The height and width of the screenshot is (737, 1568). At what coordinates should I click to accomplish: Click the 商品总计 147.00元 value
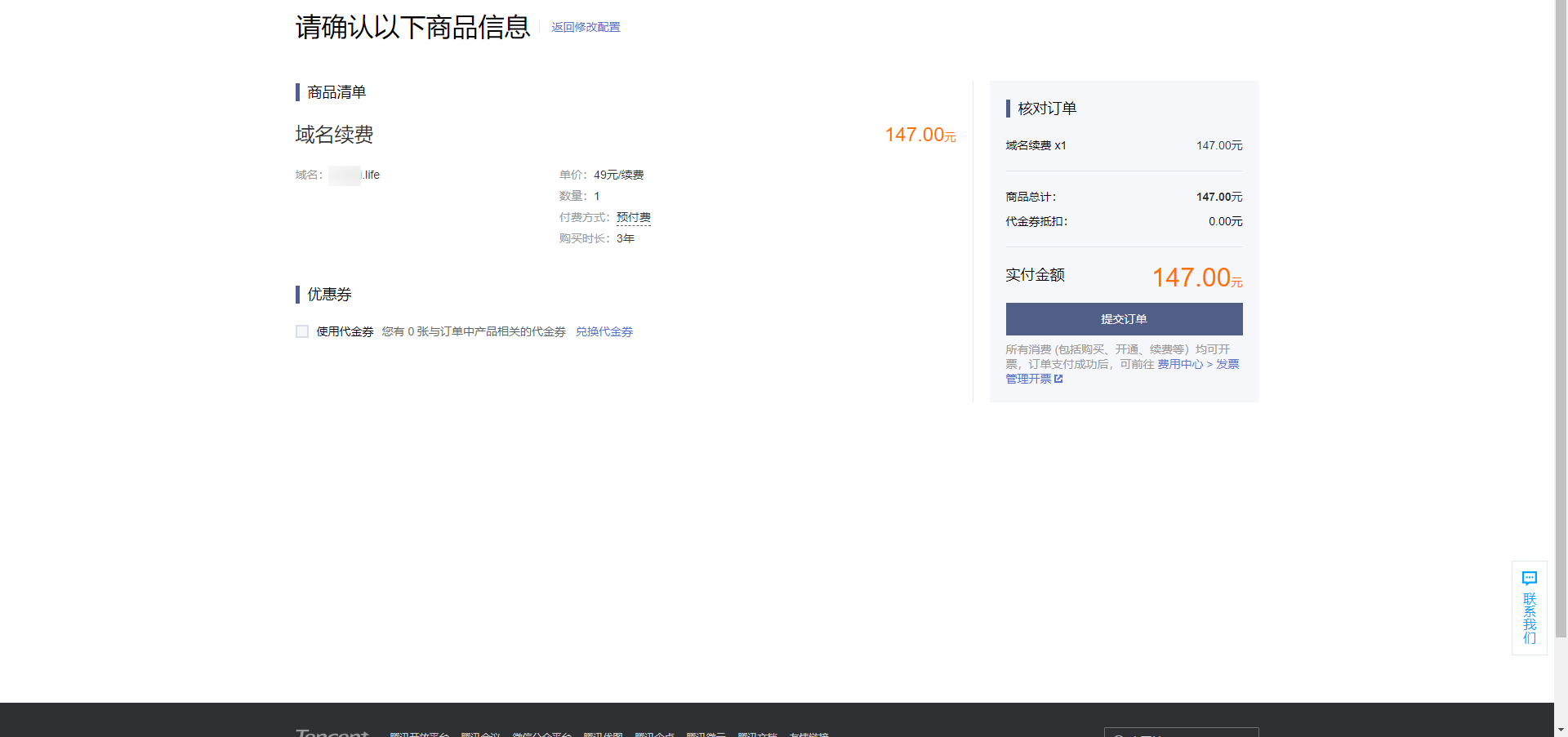pyautogui.click(x=1219, y=197)
